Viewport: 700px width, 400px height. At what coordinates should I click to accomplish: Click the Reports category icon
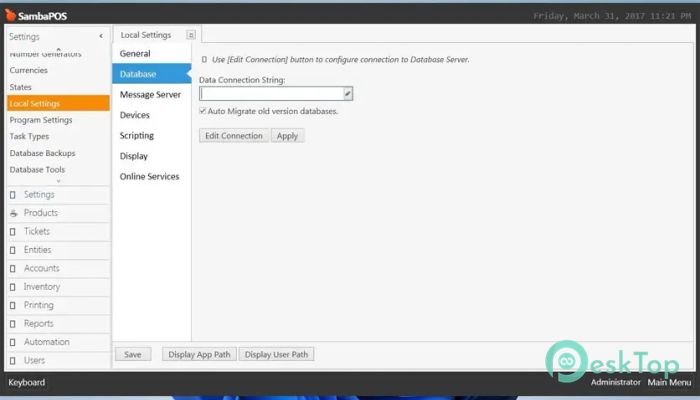point(13,324)
